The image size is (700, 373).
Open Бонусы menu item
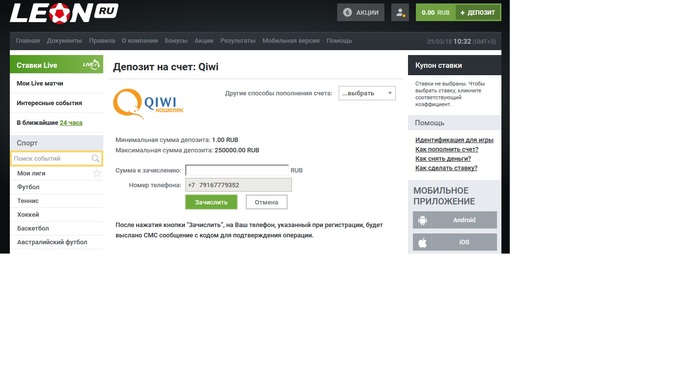point(176,41)
